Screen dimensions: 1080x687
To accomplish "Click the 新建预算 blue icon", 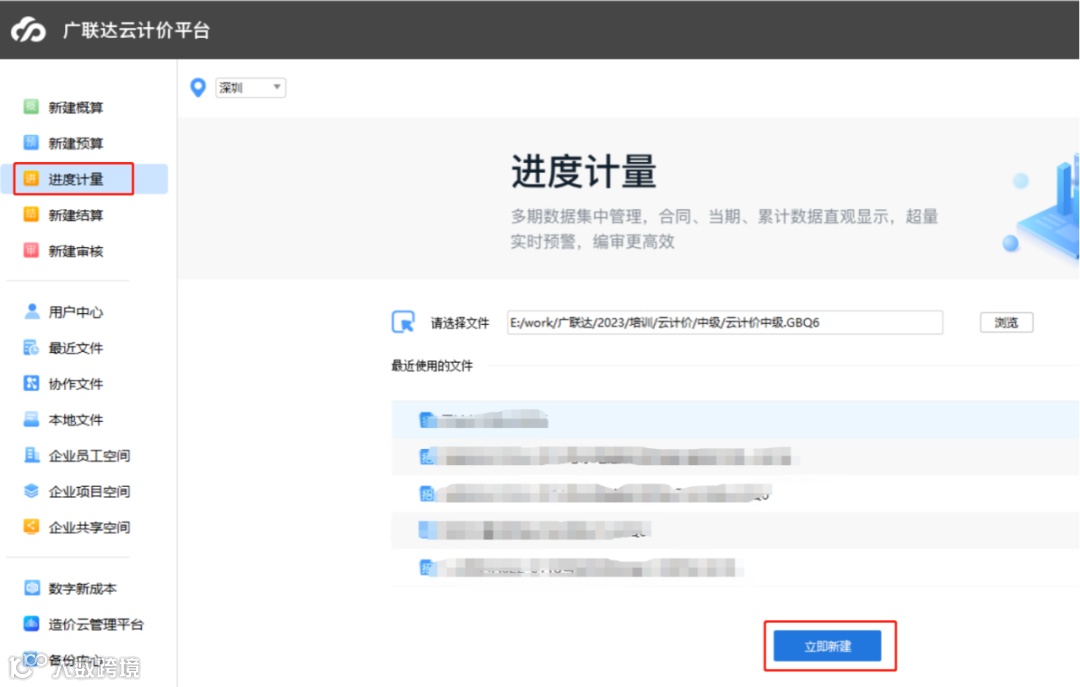I will click(31, 142).
